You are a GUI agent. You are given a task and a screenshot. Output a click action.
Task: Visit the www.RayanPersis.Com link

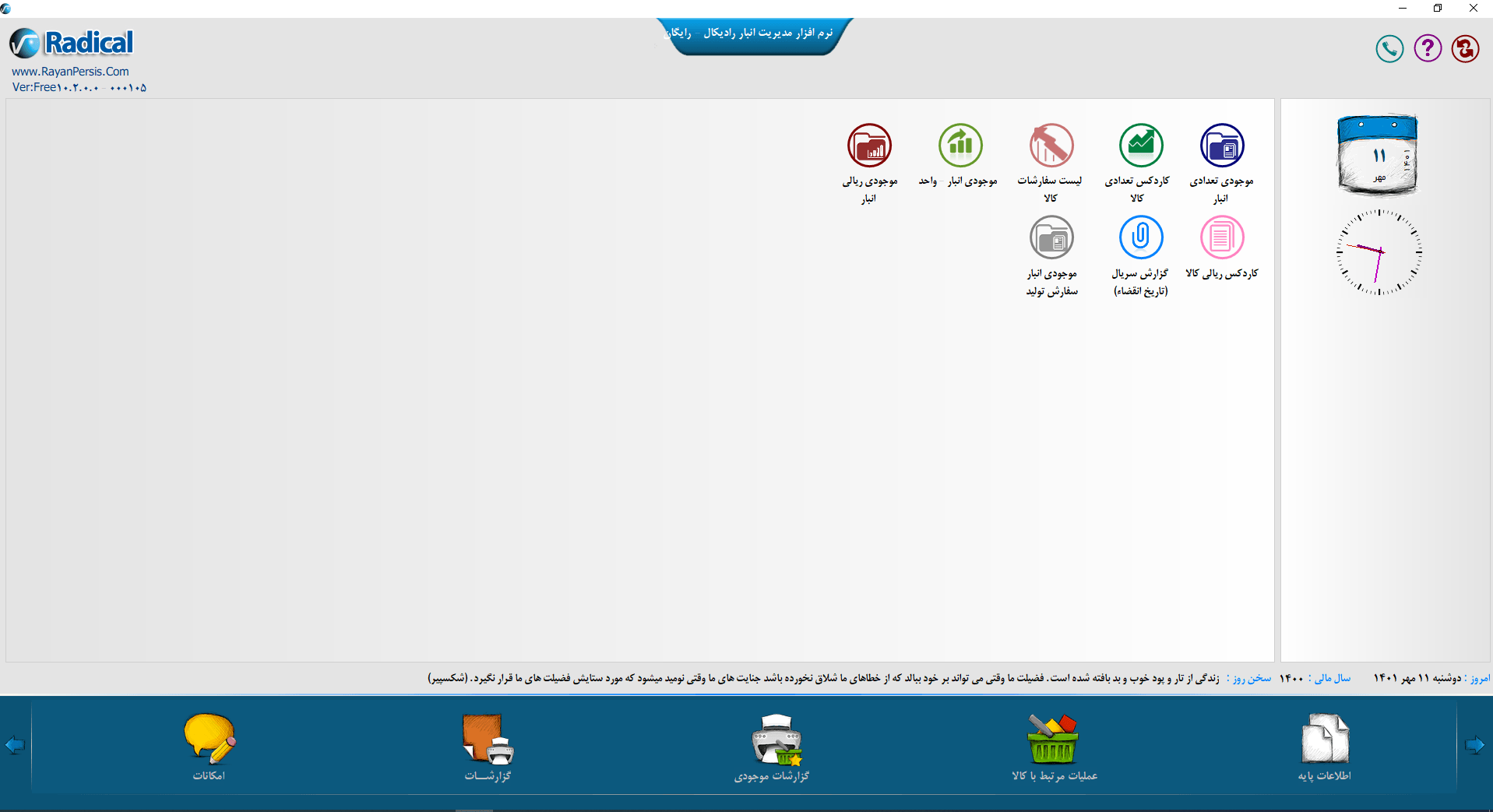coord(71,71)
